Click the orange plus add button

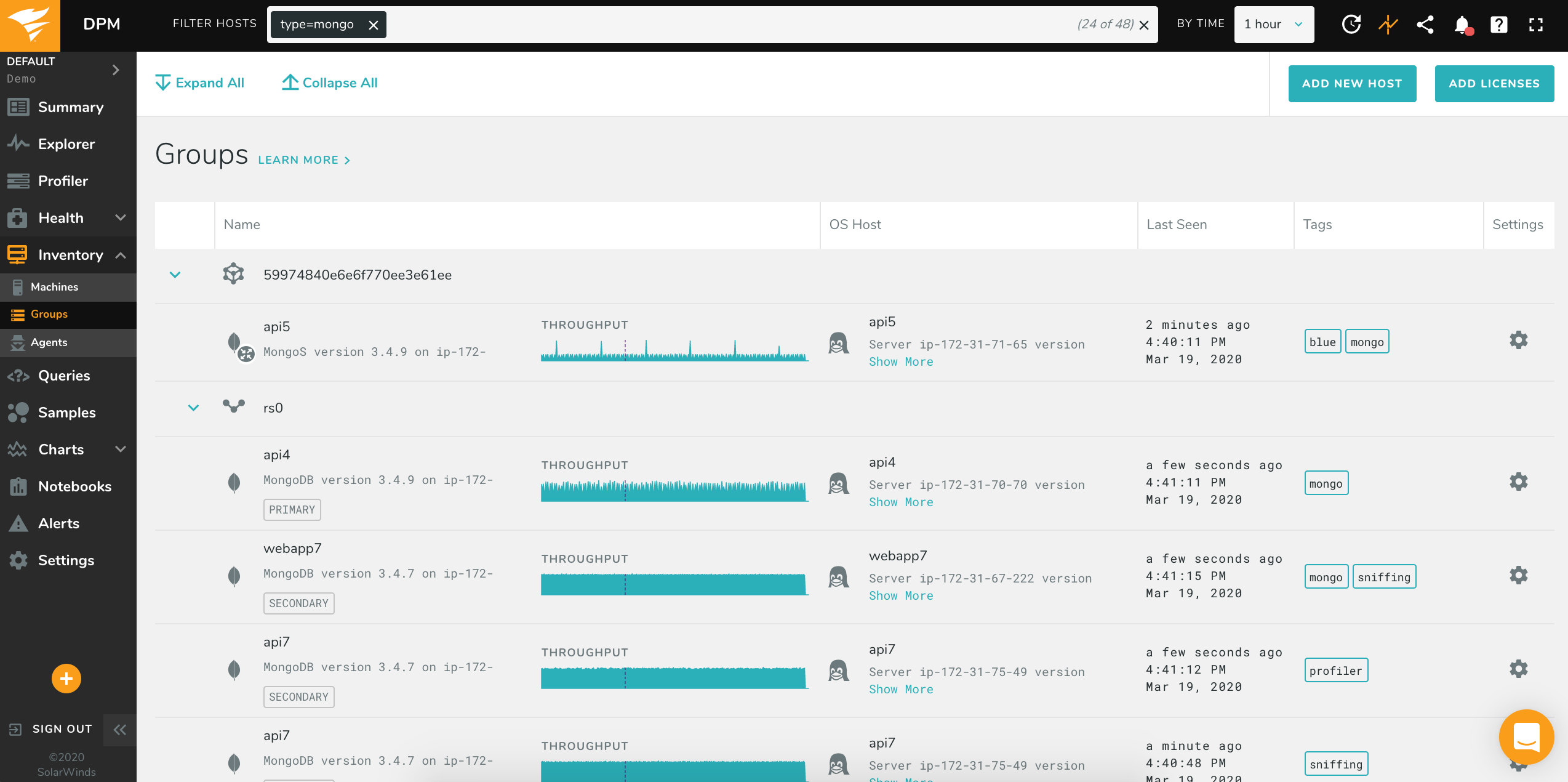(66, 679)
